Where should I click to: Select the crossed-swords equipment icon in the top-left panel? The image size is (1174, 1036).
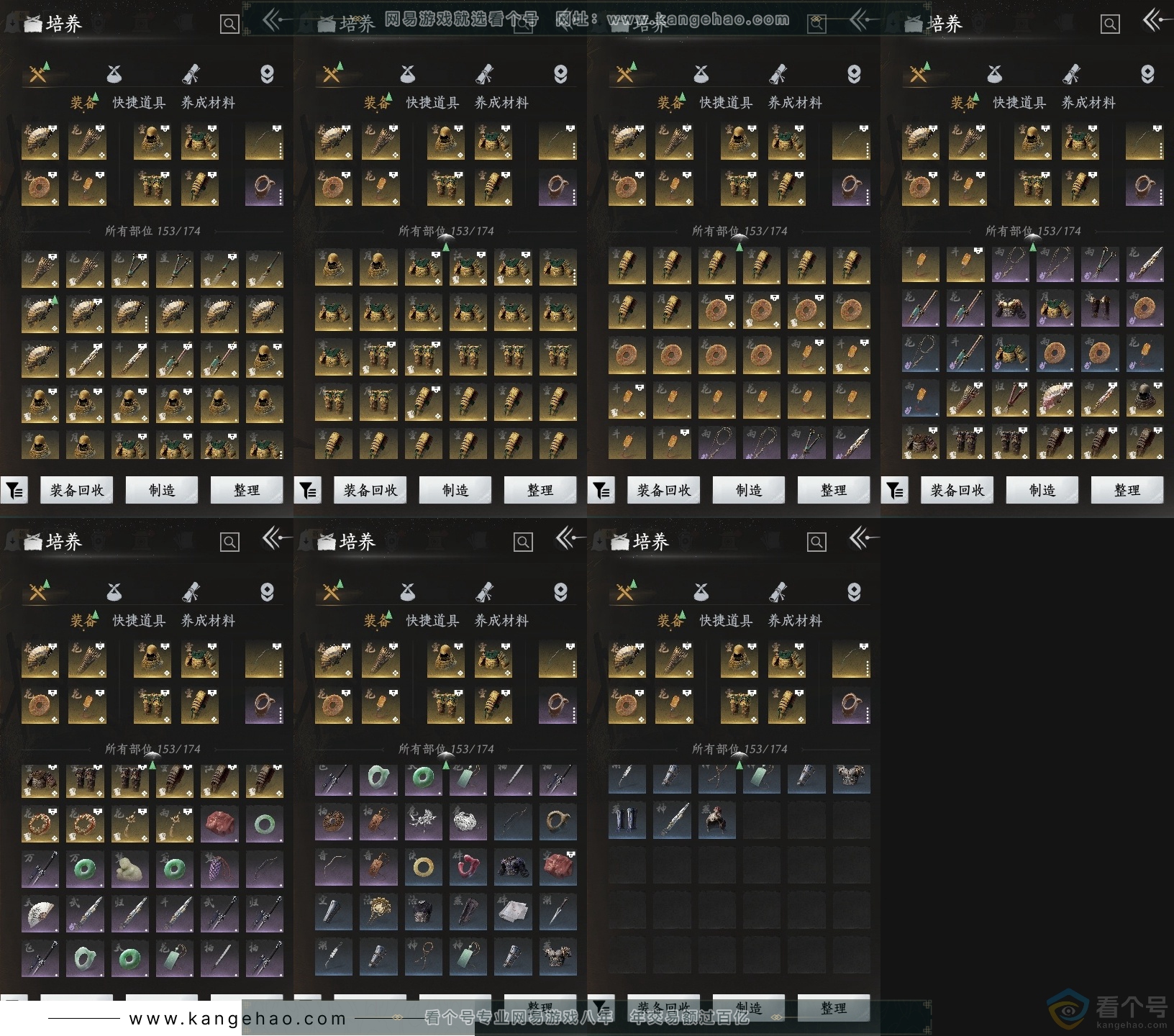[x=38, y=73]
